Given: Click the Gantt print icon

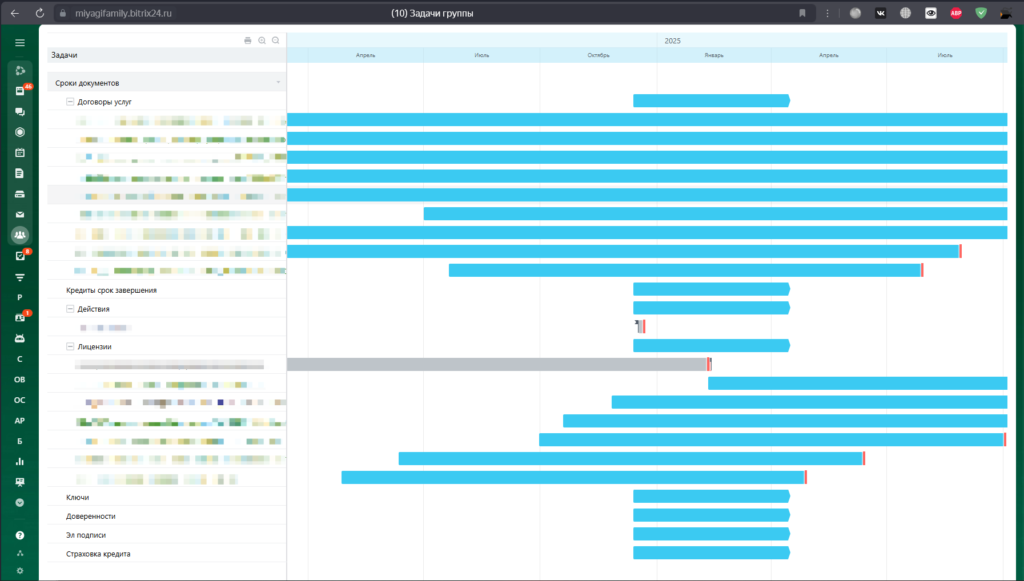Looking at the screenshot, I should tap(248, 40).
